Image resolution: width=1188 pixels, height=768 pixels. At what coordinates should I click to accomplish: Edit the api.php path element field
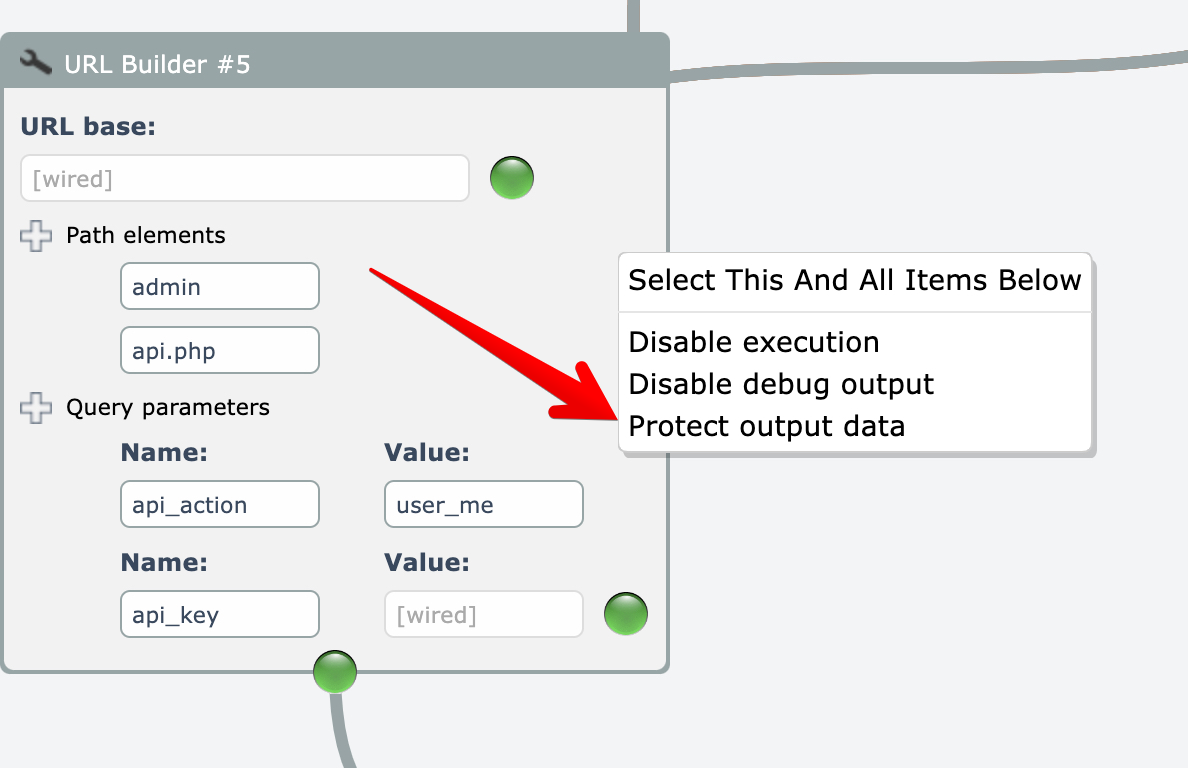[219, 351]
